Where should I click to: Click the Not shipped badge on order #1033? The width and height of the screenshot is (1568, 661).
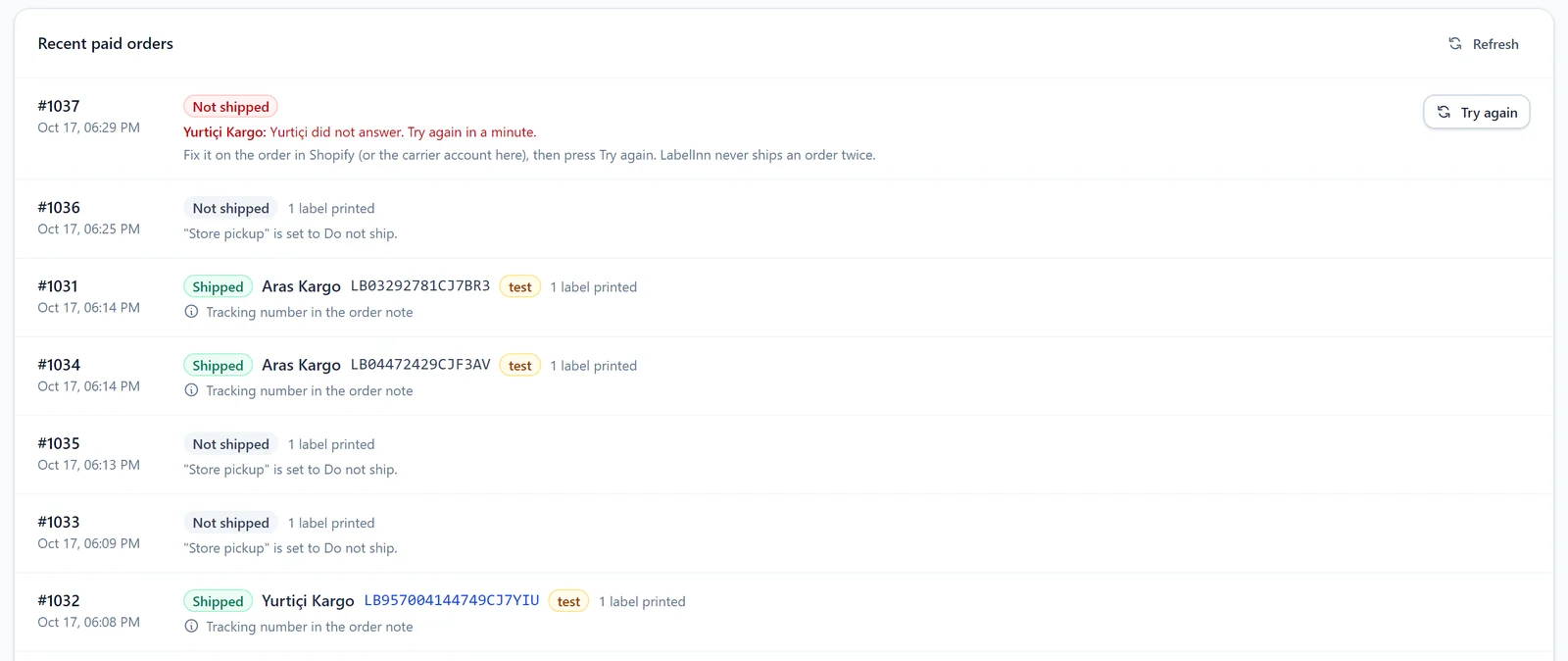230,523
